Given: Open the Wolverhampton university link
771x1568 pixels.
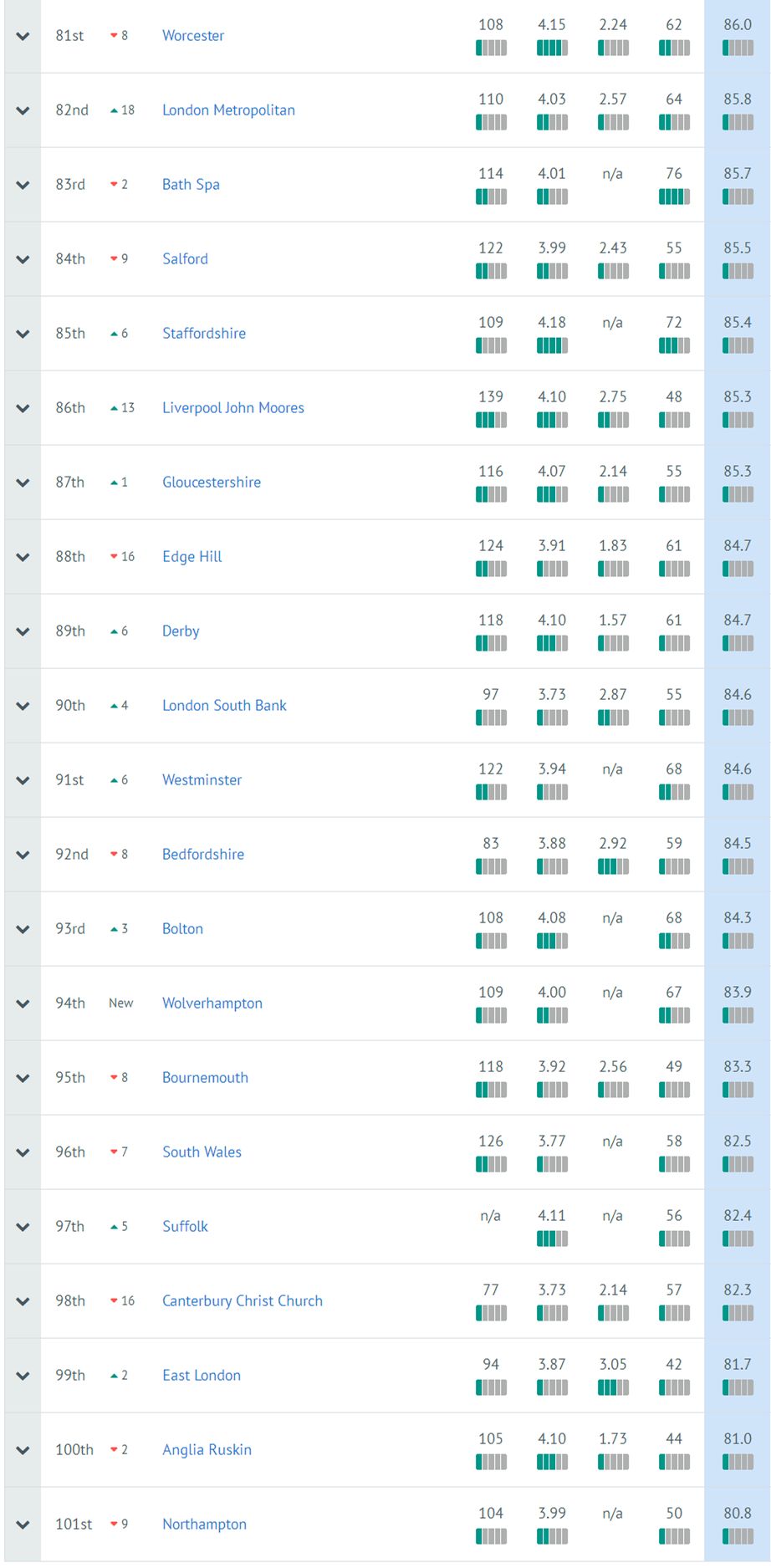Looking at the screenshot, I should coord(212,1004).
